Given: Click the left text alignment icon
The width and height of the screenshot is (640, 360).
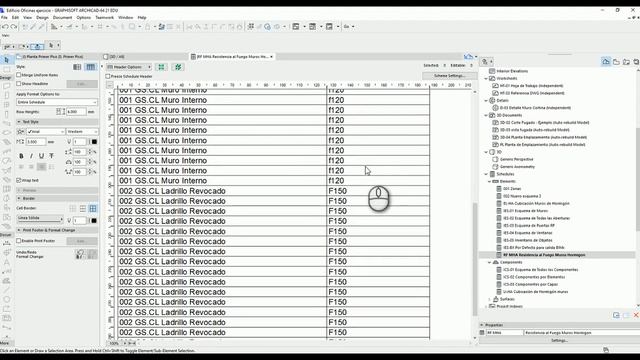Looking at the screenshot, I should (x=21, y=167).
